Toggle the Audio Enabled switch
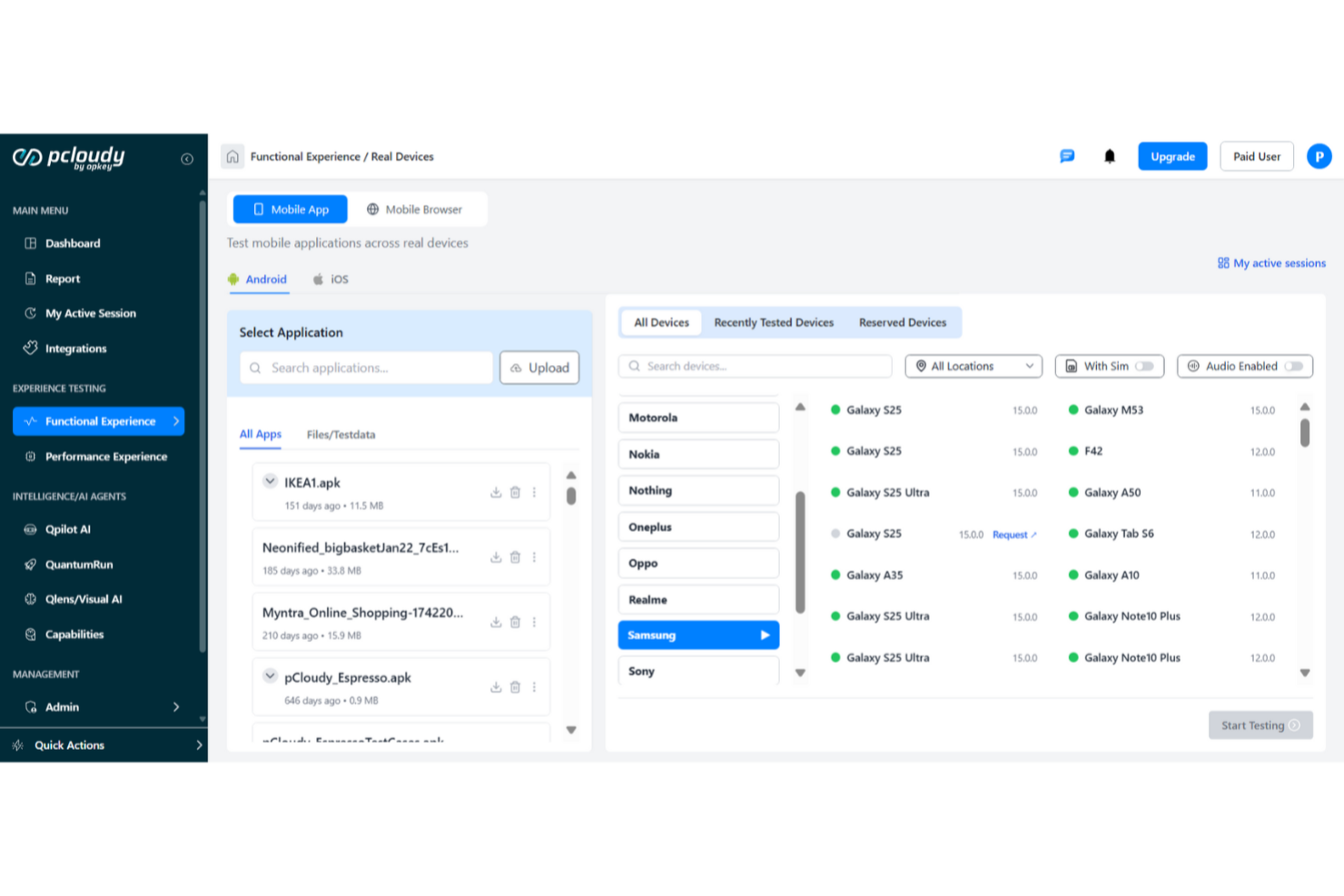 (x=1293, y=366)
